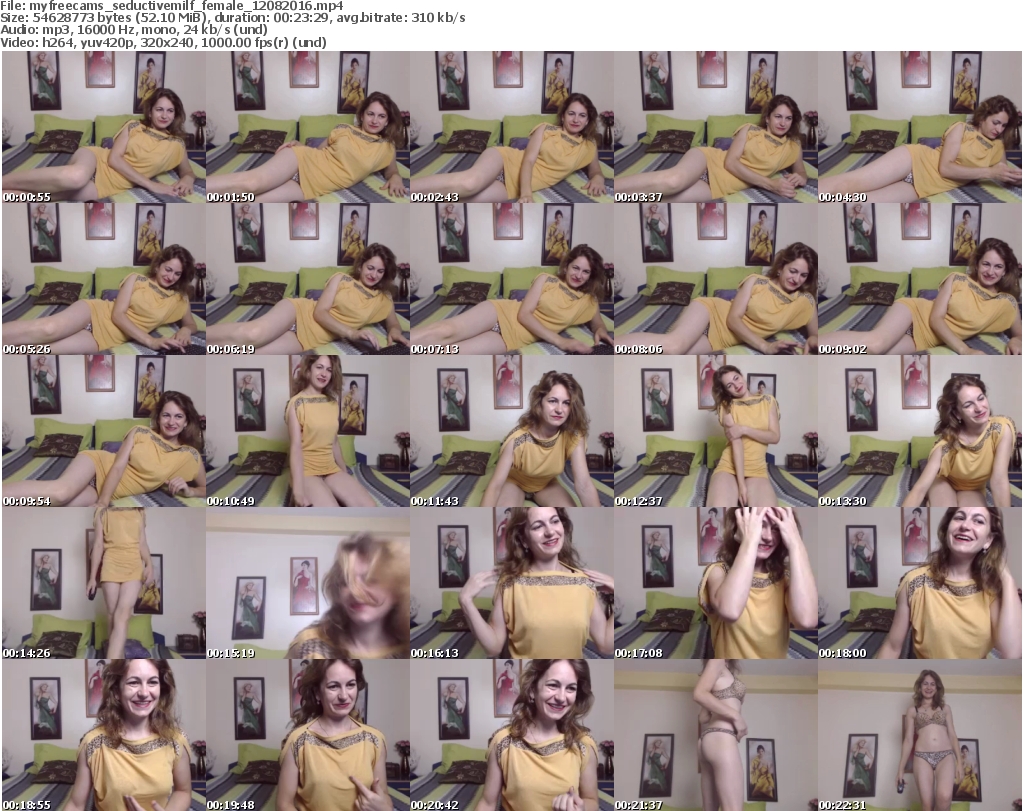Select the thumbnail marked 00:18:00
Viewport: 1024px width, 811px height.
pyautogui.click(x=920, y=583)
